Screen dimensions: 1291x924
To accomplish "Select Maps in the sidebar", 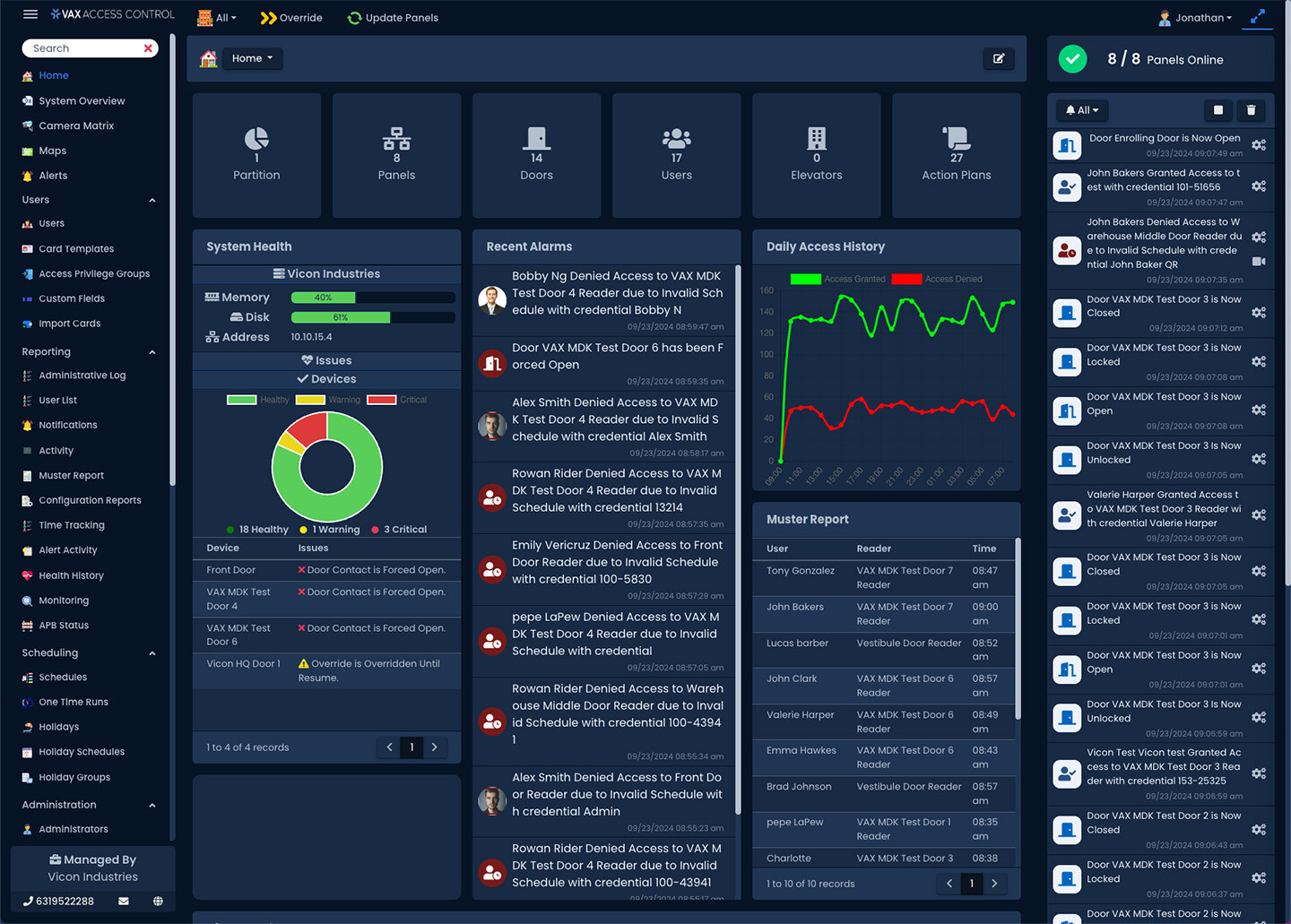I will (x=53, y=151).
